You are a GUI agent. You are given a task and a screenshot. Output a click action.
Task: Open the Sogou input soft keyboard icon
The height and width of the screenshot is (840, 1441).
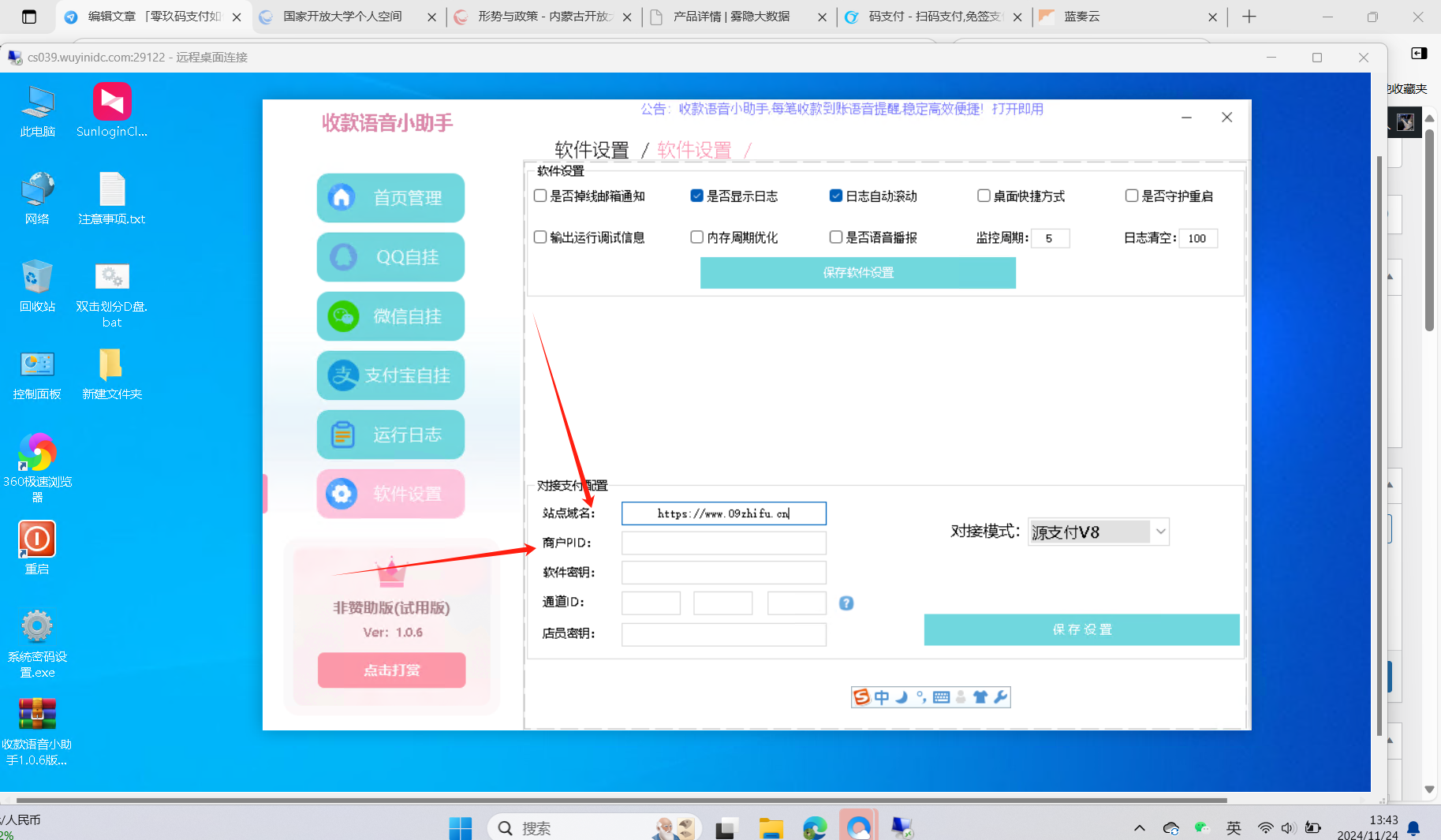pos(941,696)
